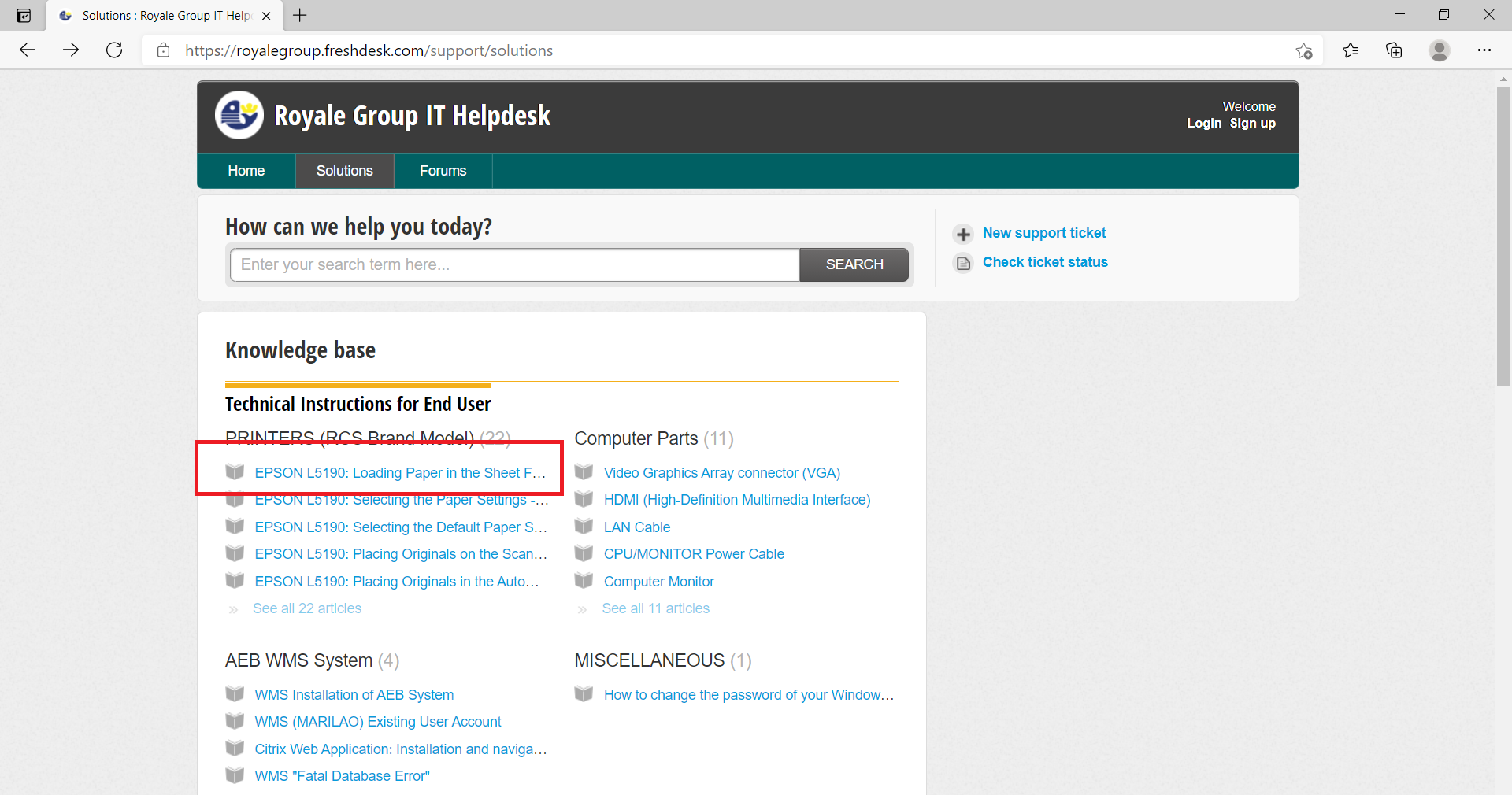Click the site lock icon in address bar
Screen dimensions: 1512x795
coord(164,50)
